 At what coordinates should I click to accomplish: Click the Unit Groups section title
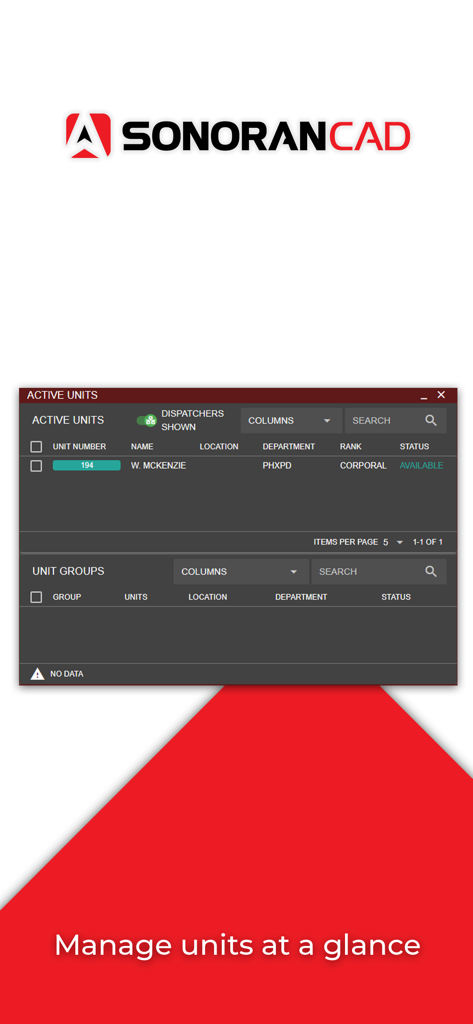pos(68,571)
